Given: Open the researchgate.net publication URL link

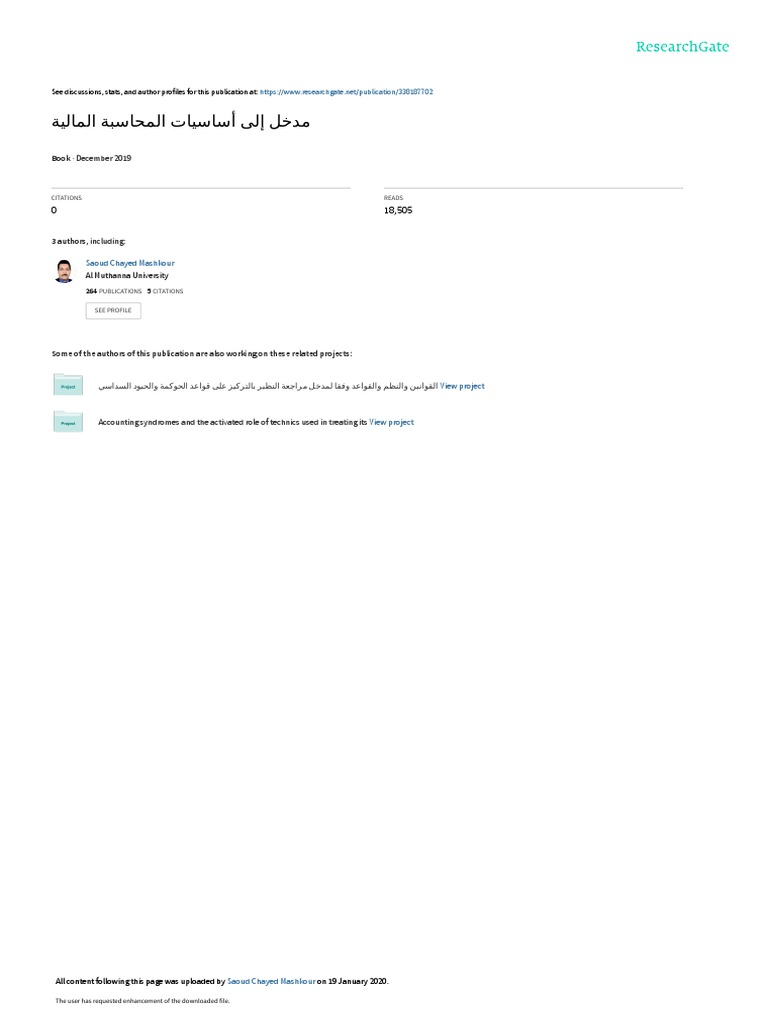Looking at the screenshot, I should [346, 92].
